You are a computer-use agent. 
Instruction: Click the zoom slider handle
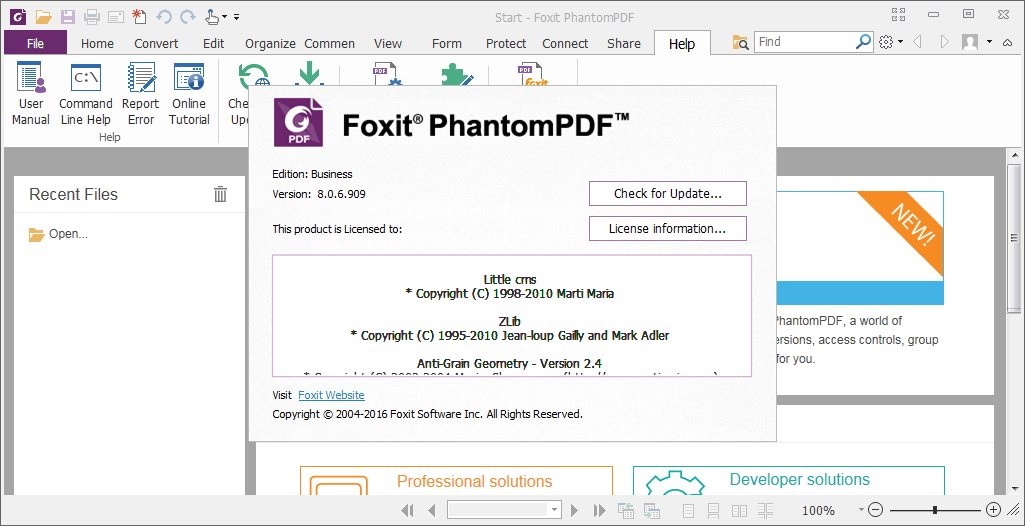tap(935, 510)
